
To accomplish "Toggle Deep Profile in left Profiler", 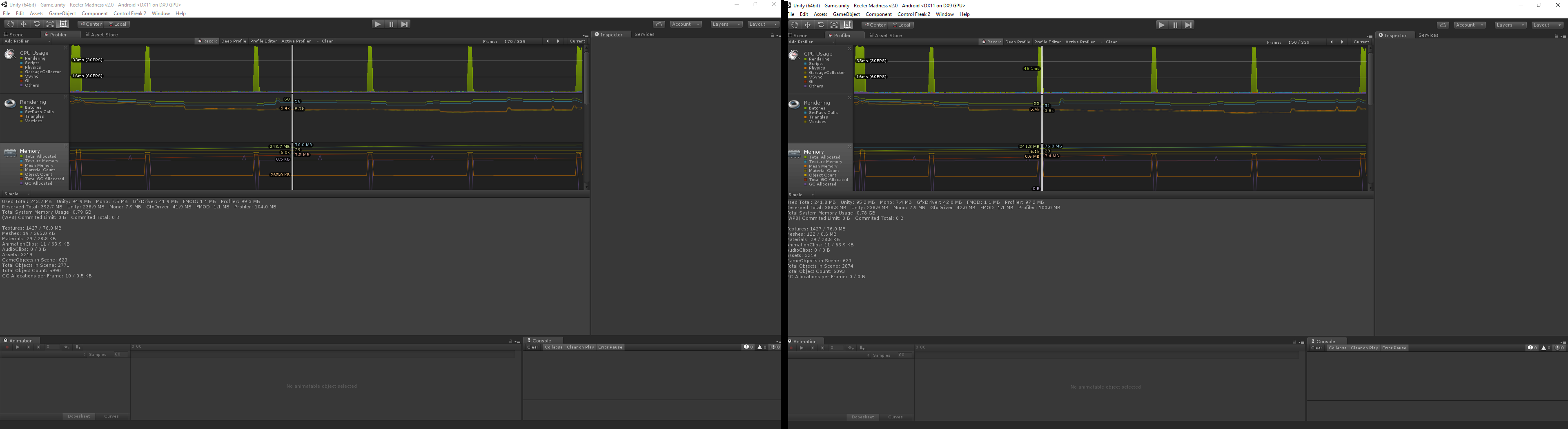I will coord(234,41).
